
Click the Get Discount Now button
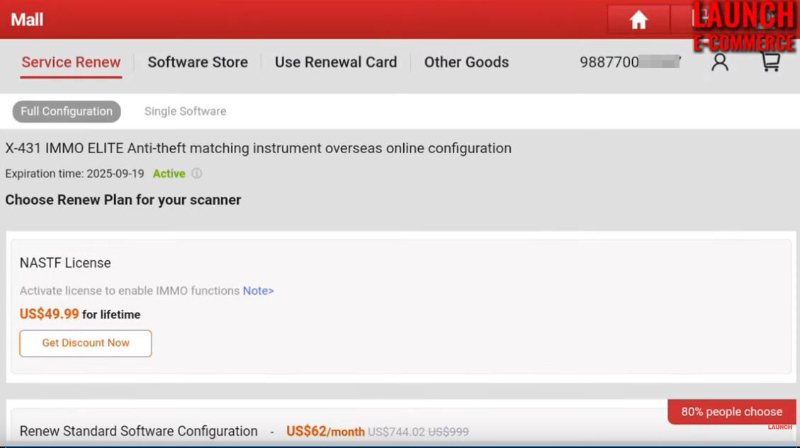coord(85,343)
